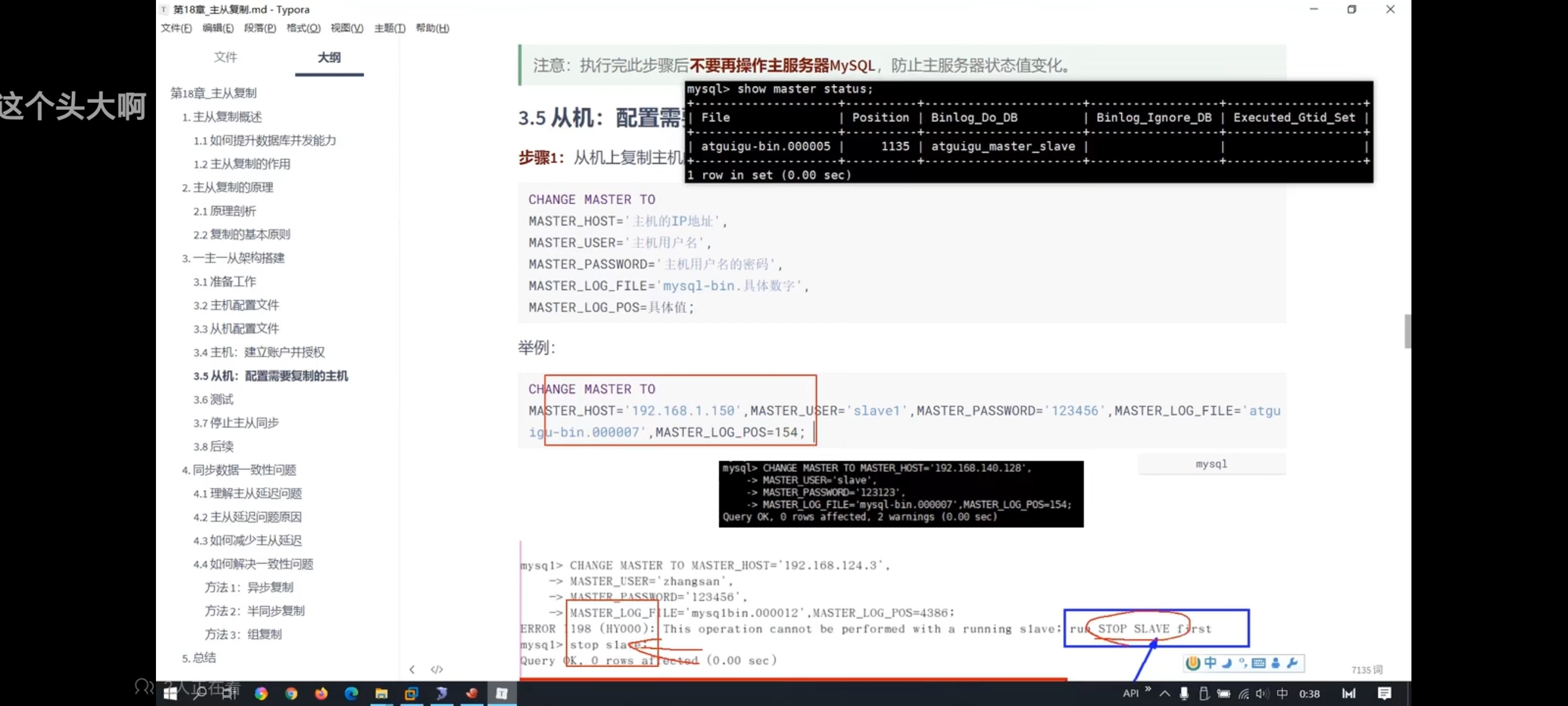The height and width of the screenshot is (706, 1568).
Task: Launch the colorful pinwheel browser icon
Action: point(261,693)
